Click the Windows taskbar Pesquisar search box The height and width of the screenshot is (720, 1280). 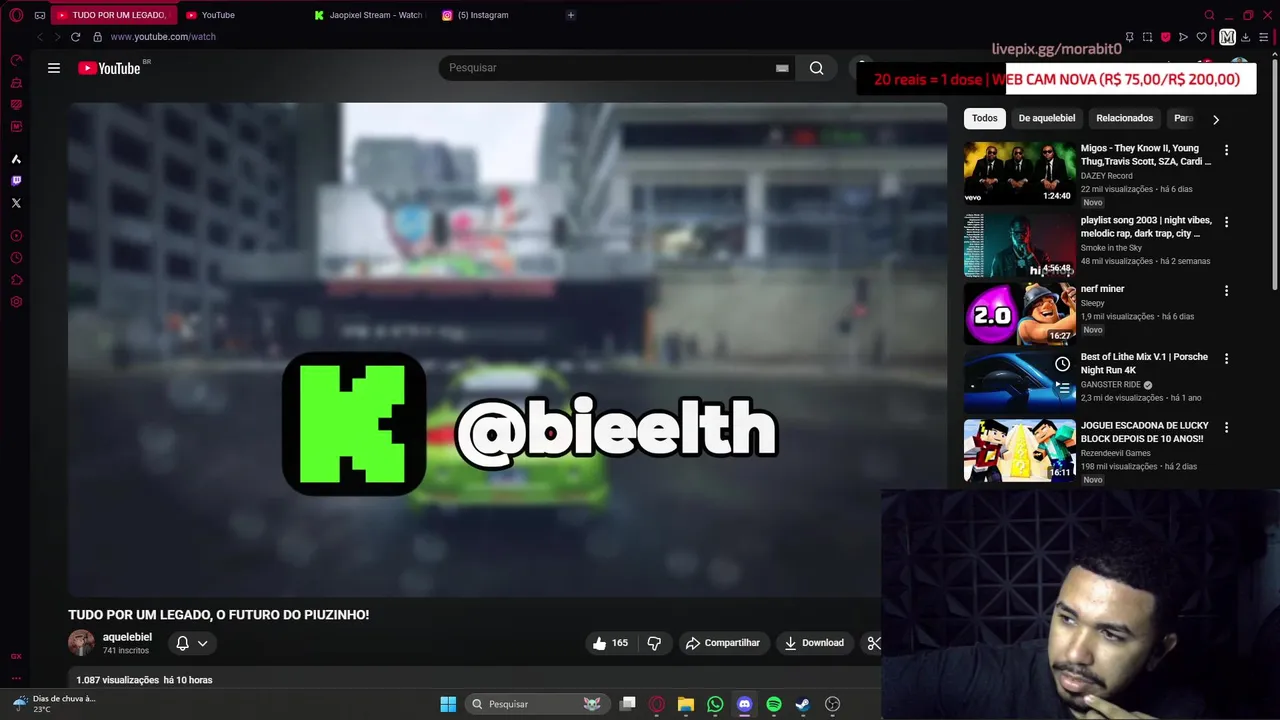click(x=537, y=704)
